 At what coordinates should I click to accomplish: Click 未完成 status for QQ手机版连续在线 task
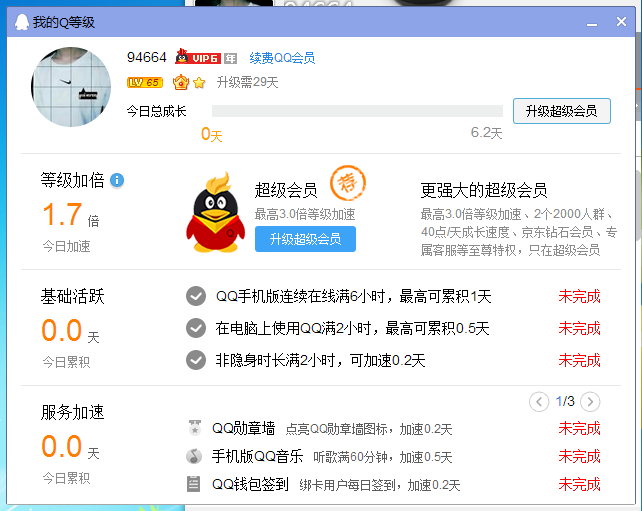coord(579,296)
